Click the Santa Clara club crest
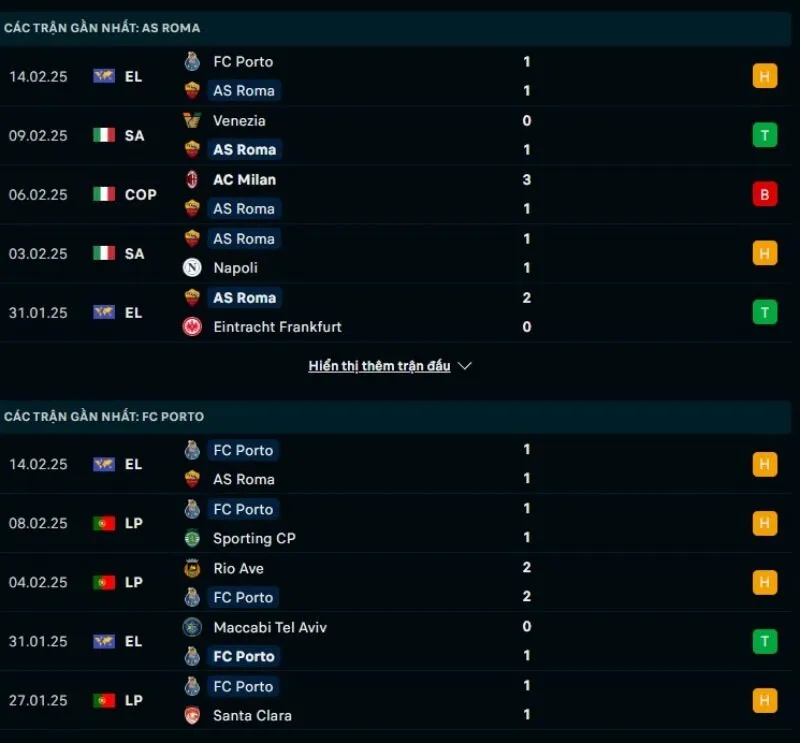 192,715
